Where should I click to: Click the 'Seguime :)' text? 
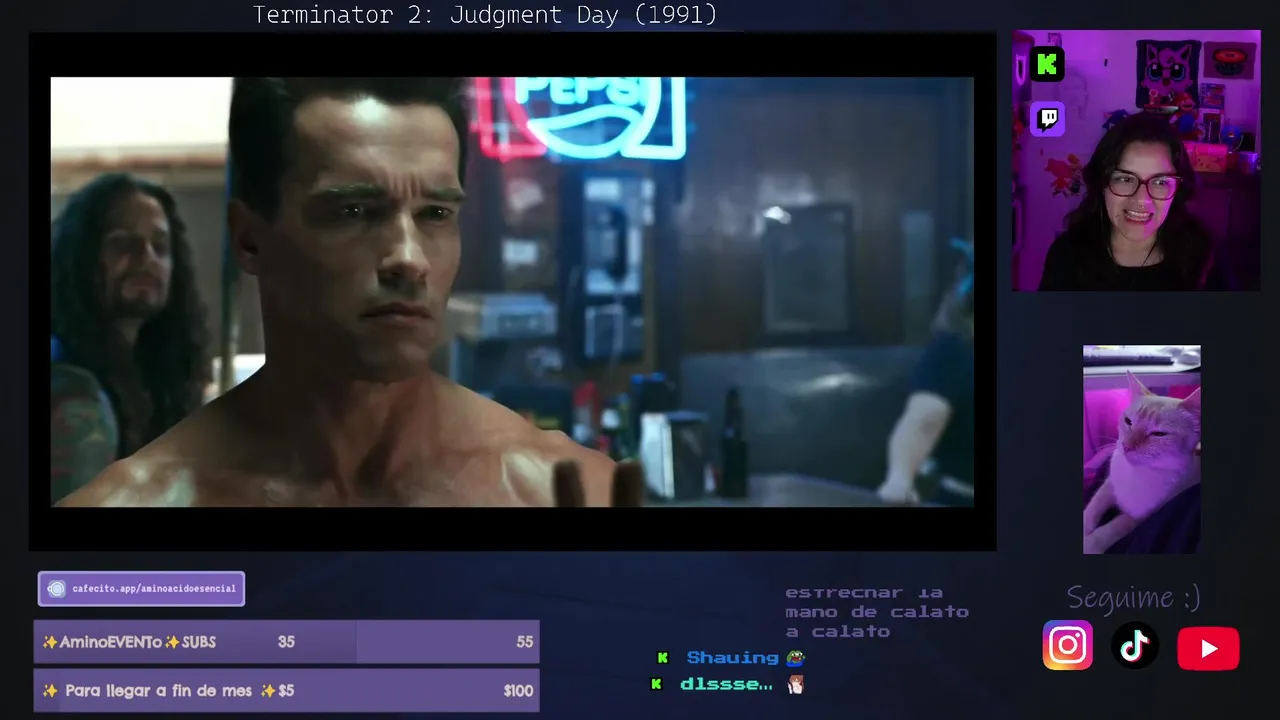pos(1133,598)
